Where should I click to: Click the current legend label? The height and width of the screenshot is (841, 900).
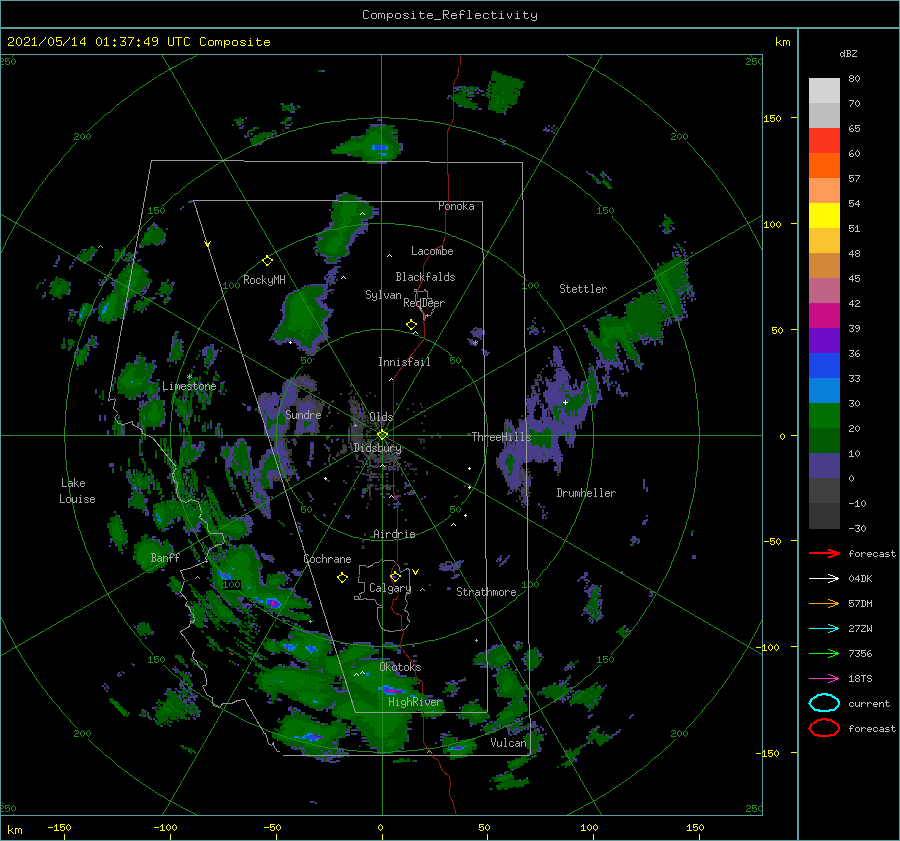click(869, 703)
